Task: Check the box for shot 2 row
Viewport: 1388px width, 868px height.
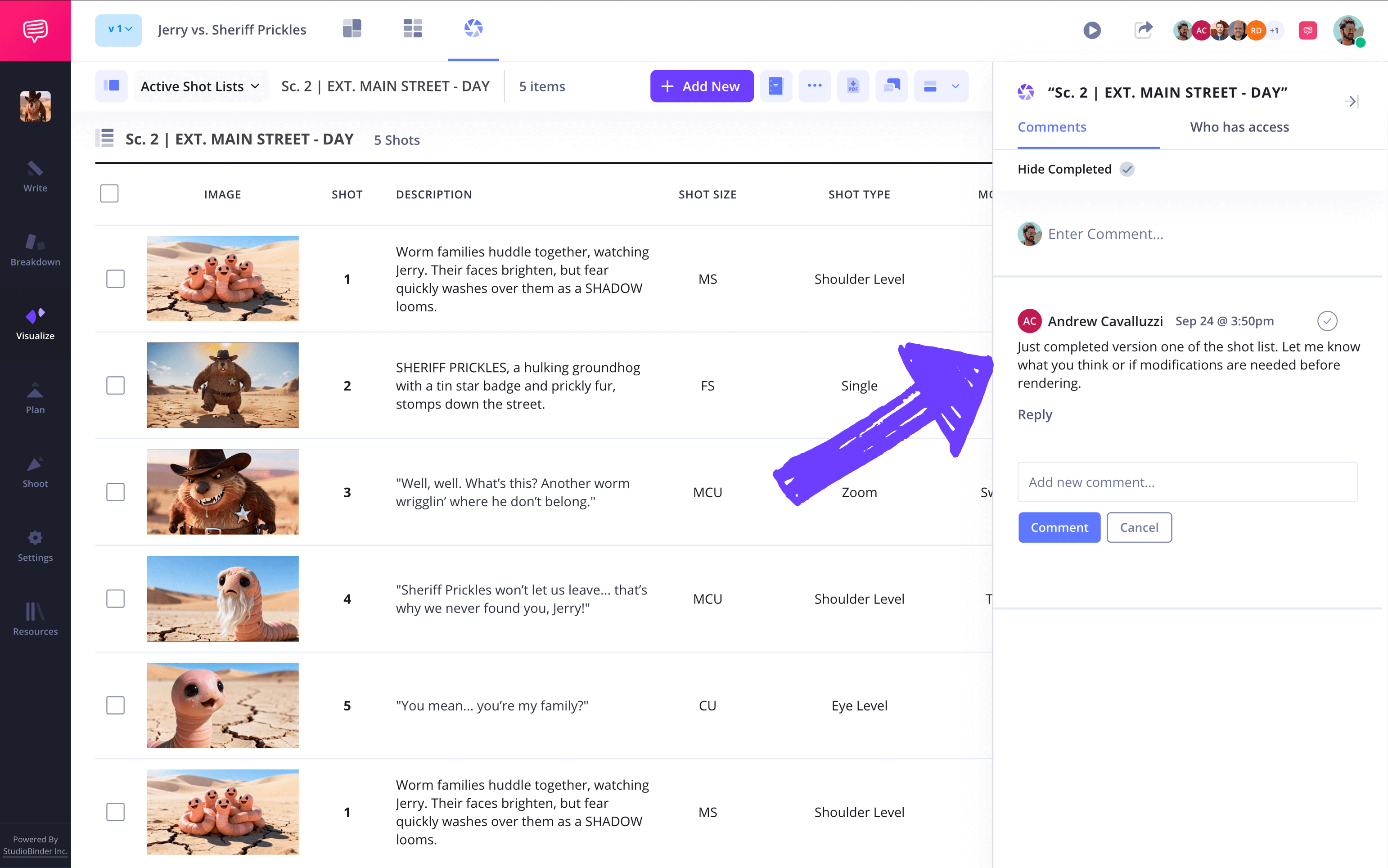Action: click(115, 386)
